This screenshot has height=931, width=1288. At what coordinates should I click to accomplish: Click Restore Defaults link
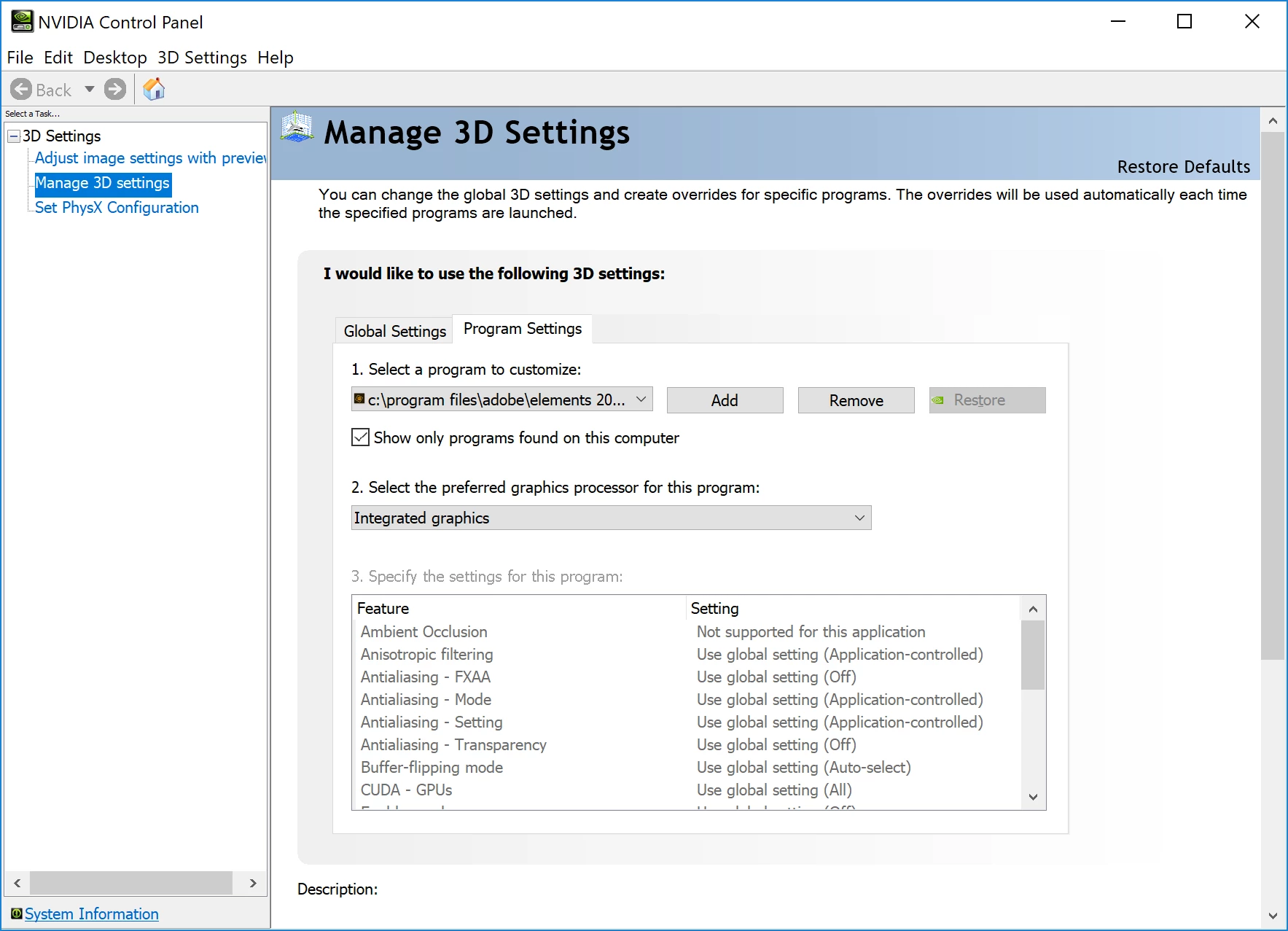(x=1183, y=167)
